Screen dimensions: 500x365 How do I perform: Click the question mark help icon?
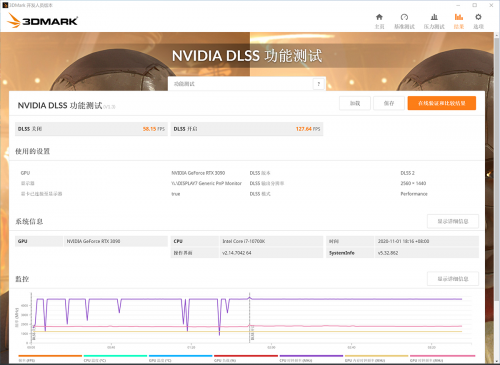click(319, 84)
